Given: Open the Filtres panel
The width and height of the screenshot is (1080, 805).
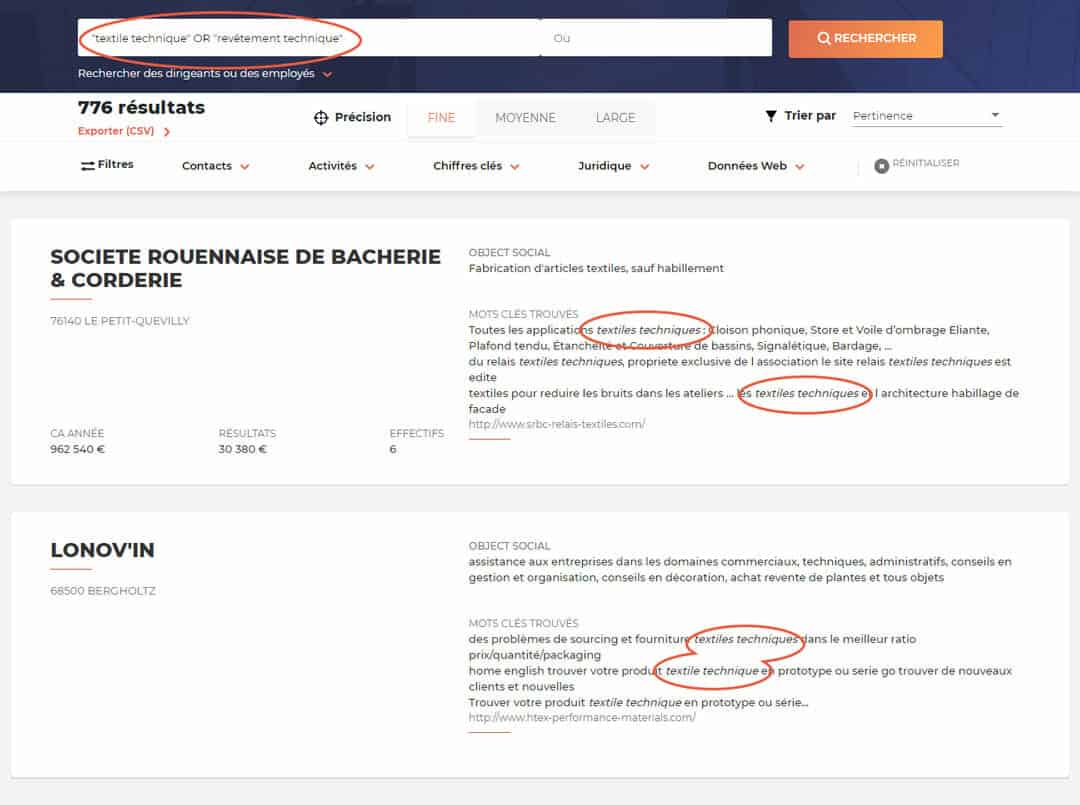Looking at the screenshot, I should point(107,165).
